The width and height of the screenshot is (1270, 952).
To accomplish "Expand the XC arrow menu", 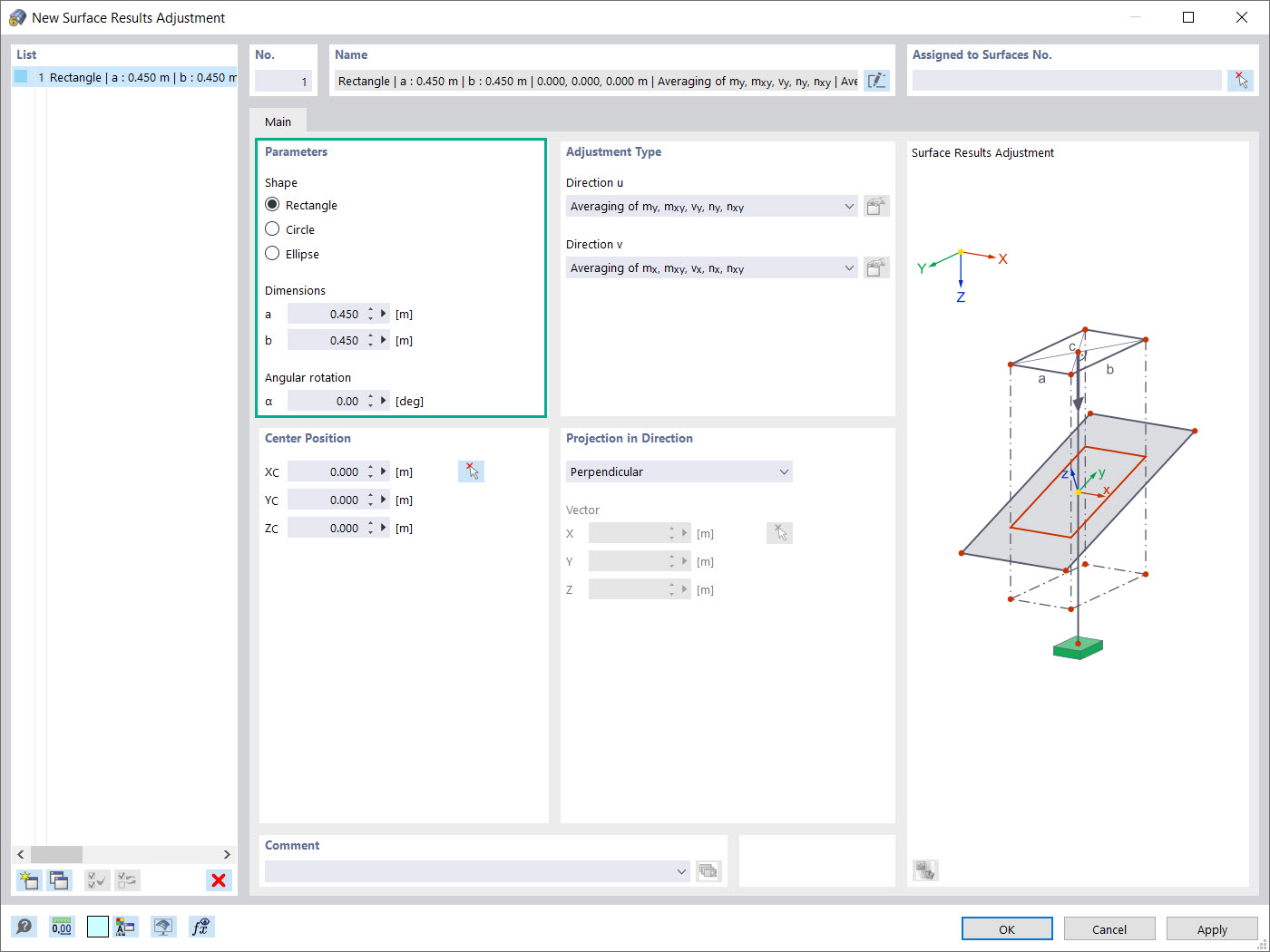I will [x=384, y=471].
